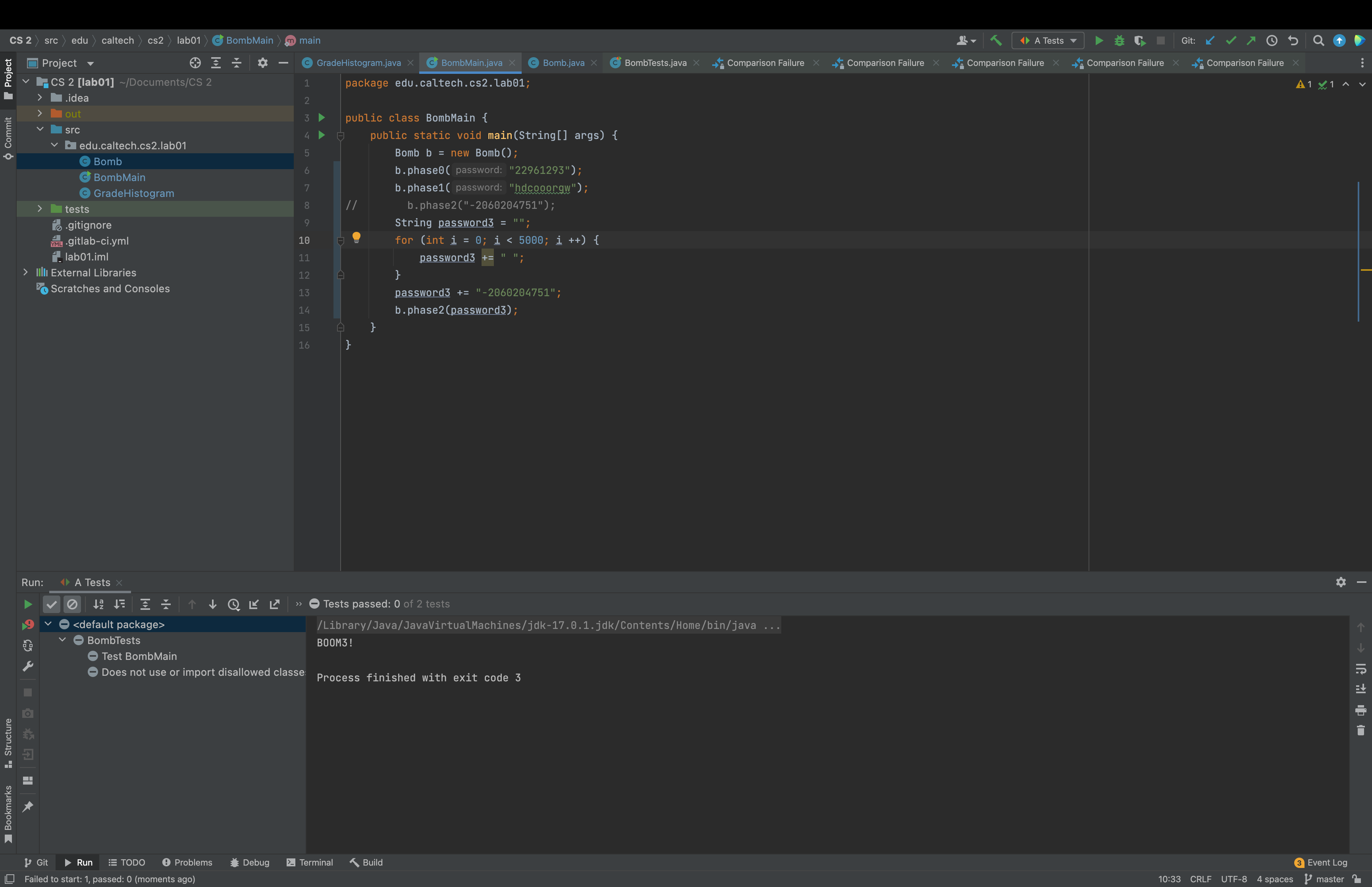This screenshot has width=1372, height=887.
Task: Switch to the Bomb.java editor tab
Action: (x=563, y=63)
